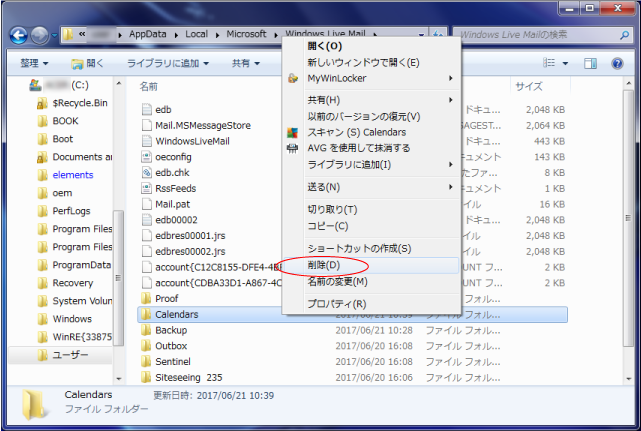The height and width of the screenshot is (431, 641).
Task: Click the Outbox folder icon
Action: (146, 346)
